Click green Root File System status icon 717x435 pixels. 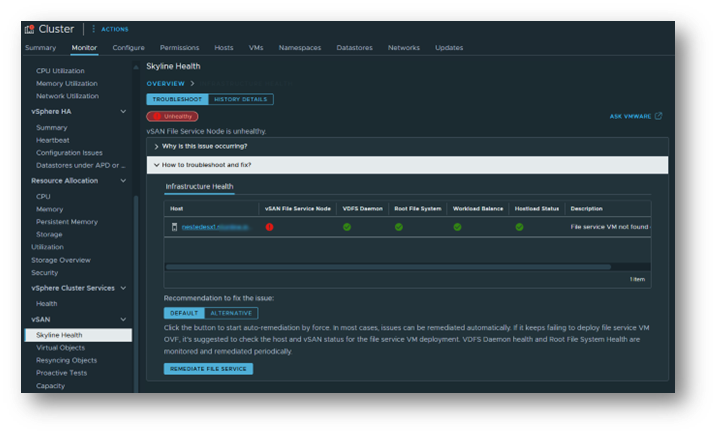click(399, 227)
